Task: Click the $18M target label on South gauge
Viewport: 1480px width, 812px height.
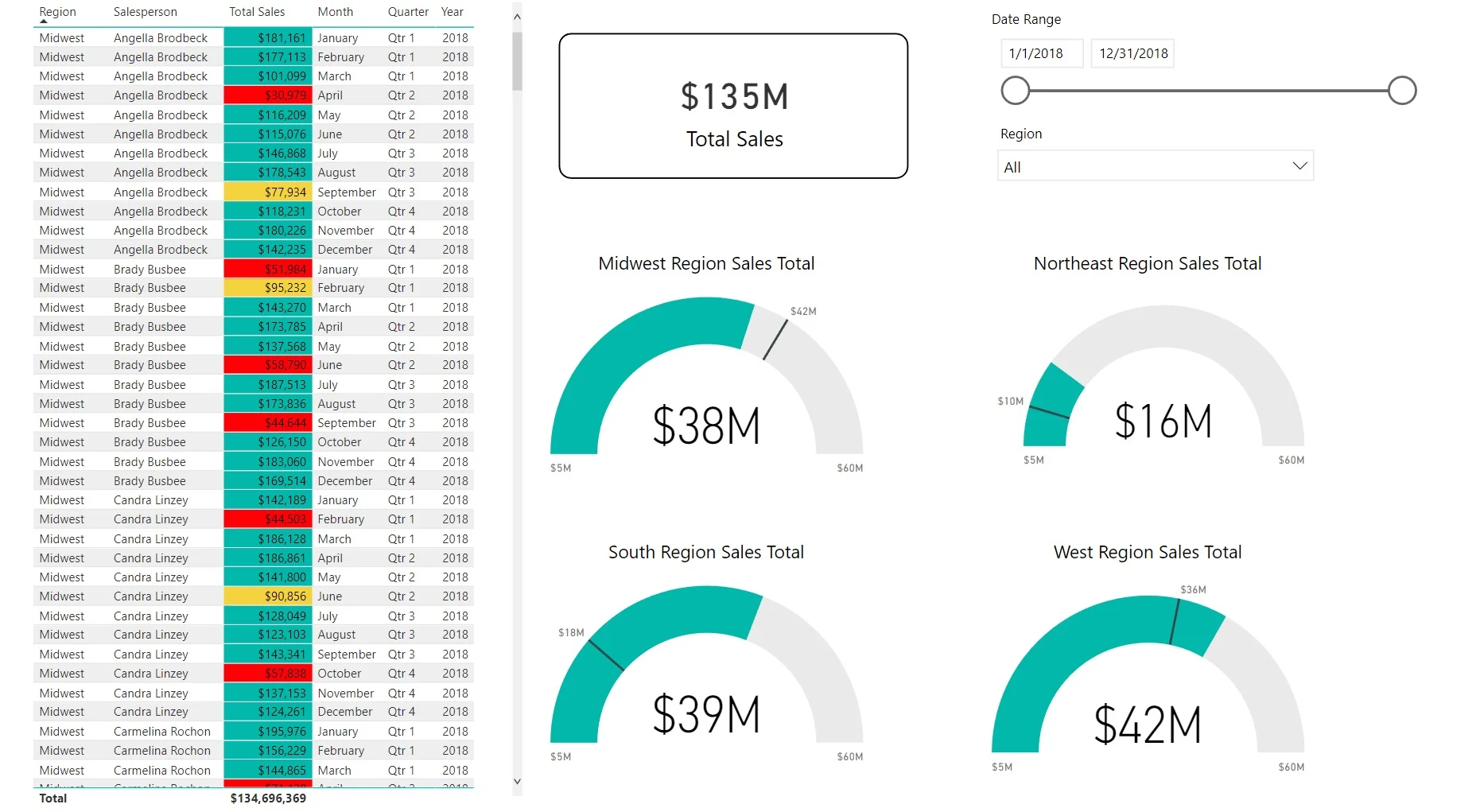Action: (571, 632)
